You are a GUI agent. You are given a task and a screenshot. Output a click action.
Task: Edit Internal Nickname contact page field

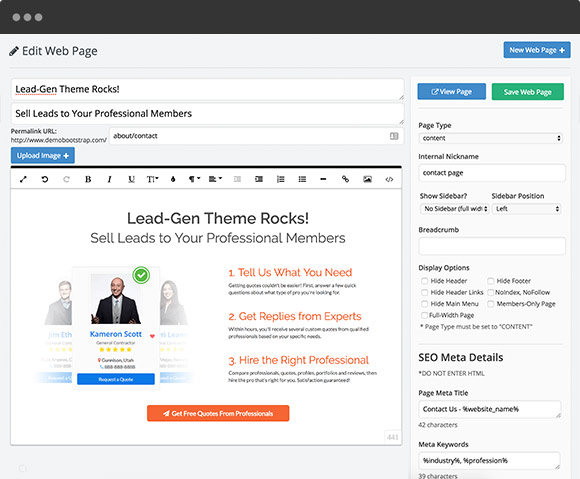pyautogui.click(x=492, y=173)
